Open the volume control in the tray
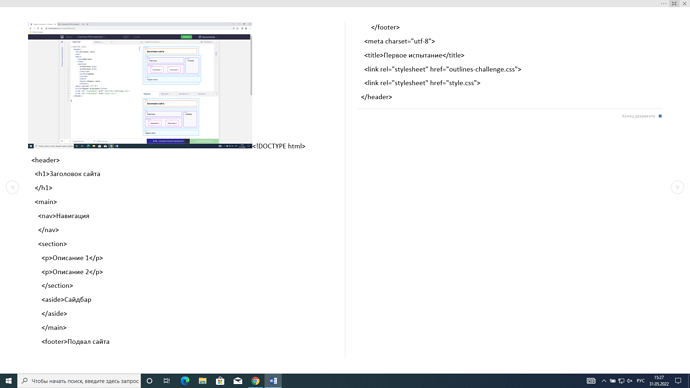Image resolution: width=690 pixels, height=388 pixels. click(630, 381)
